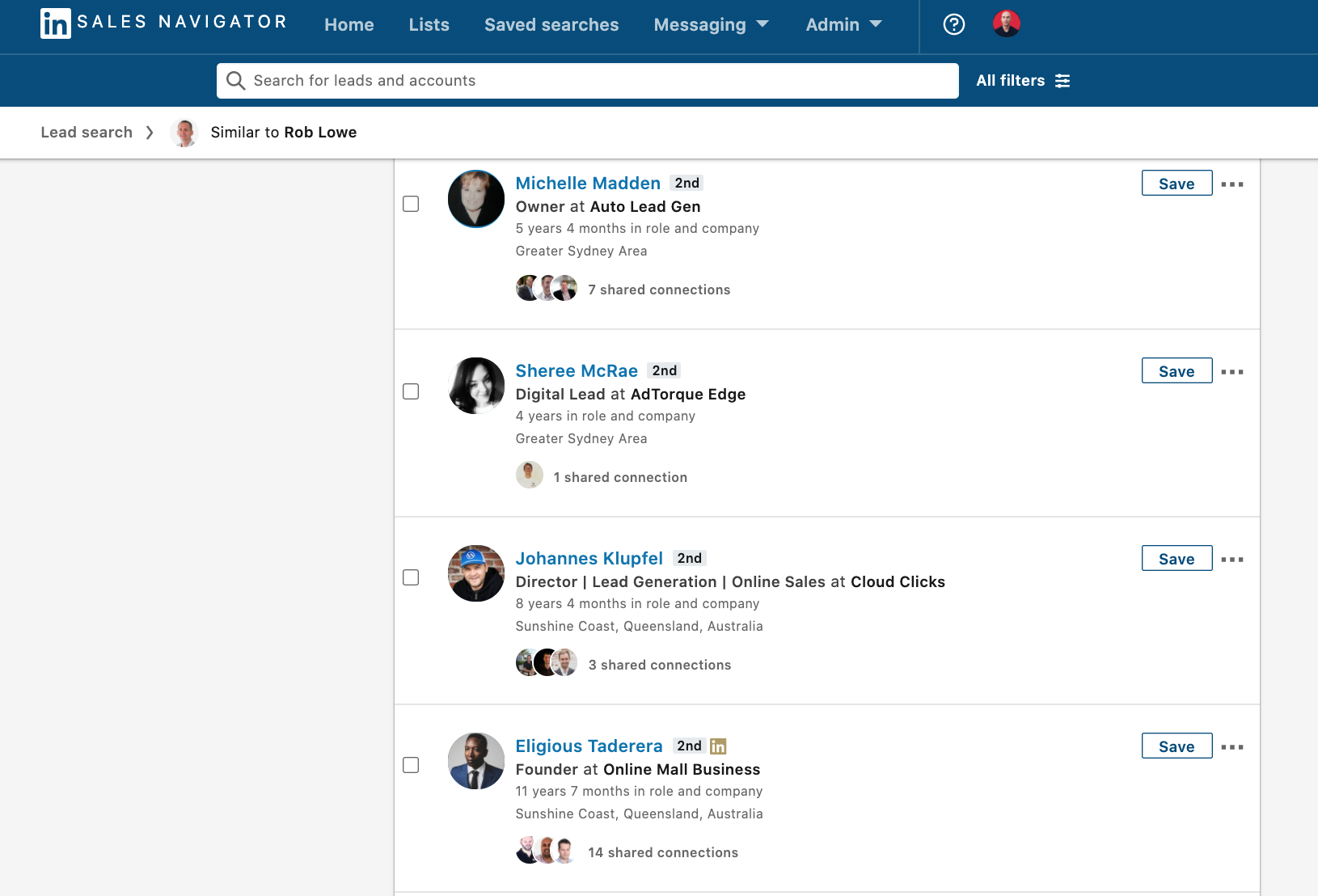
Task: Open Johannes Klupfel's profile photo
Action: coord(476,573)
